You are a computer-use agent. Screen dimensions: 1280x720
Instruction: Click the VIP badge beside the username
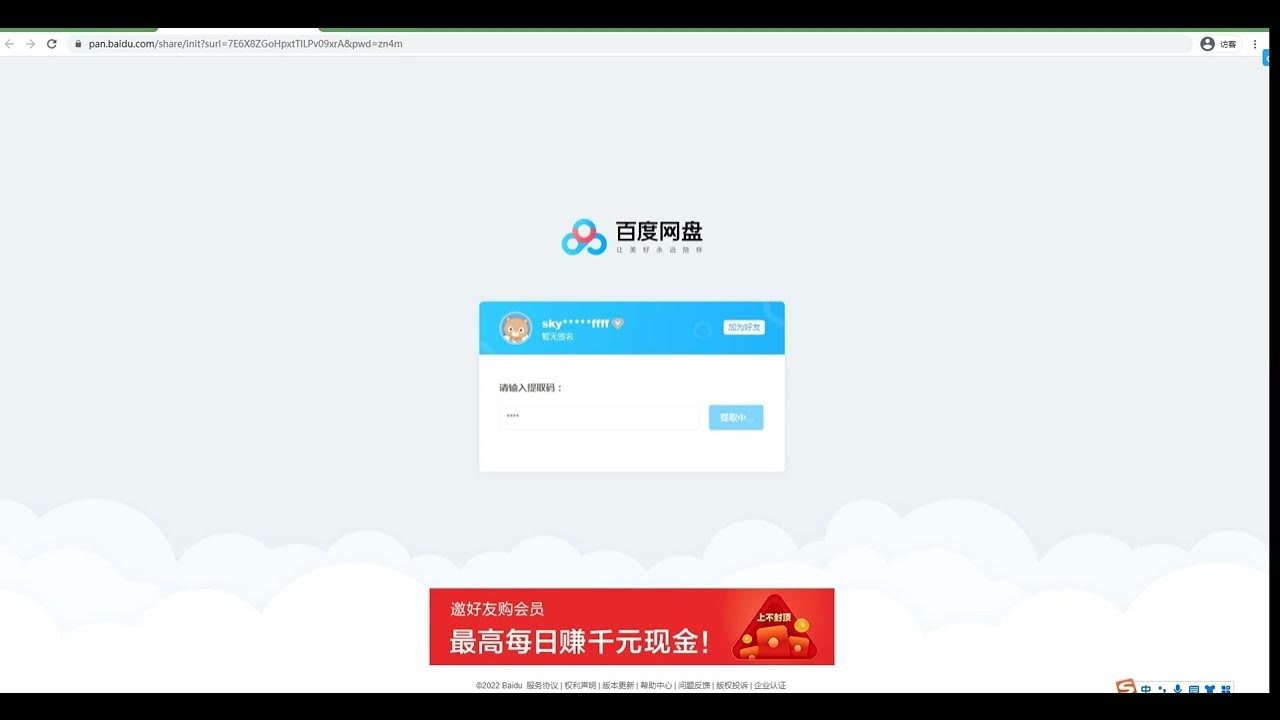click(618, 324)
